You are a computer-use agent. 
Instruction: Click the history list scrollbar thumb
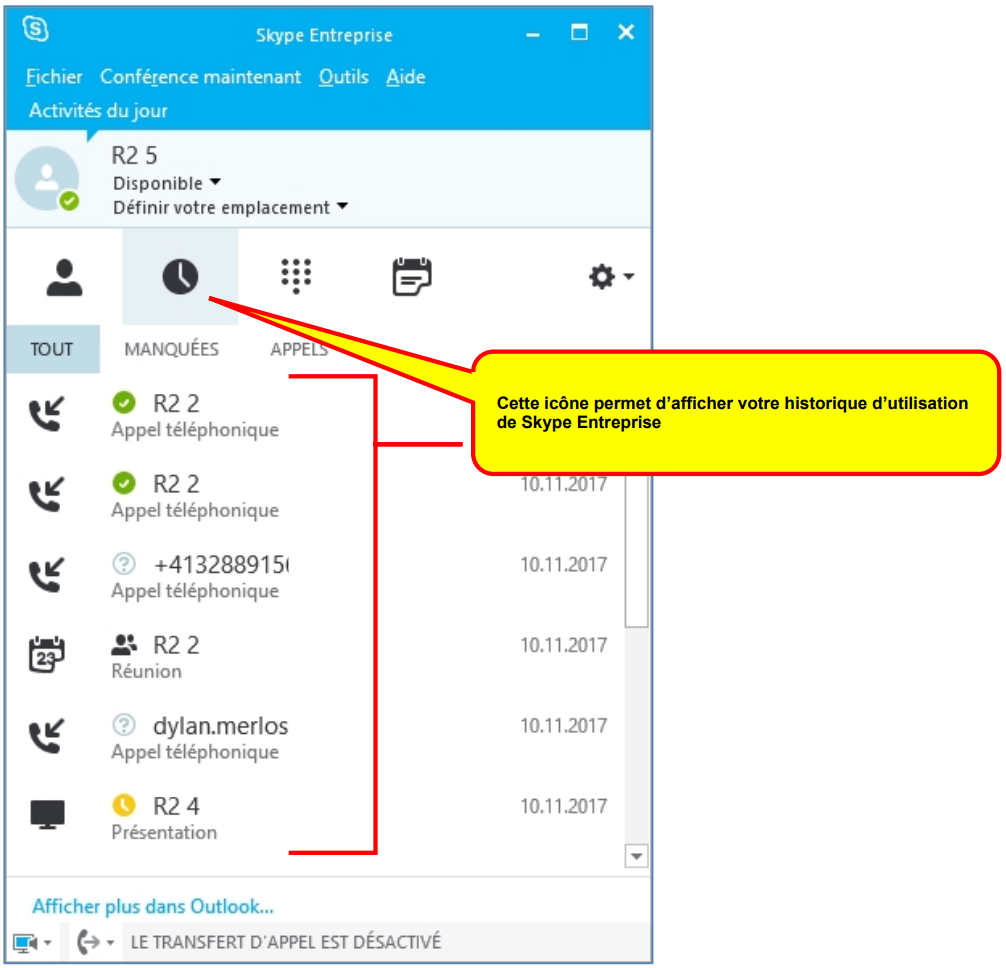[x=636, y=550]
